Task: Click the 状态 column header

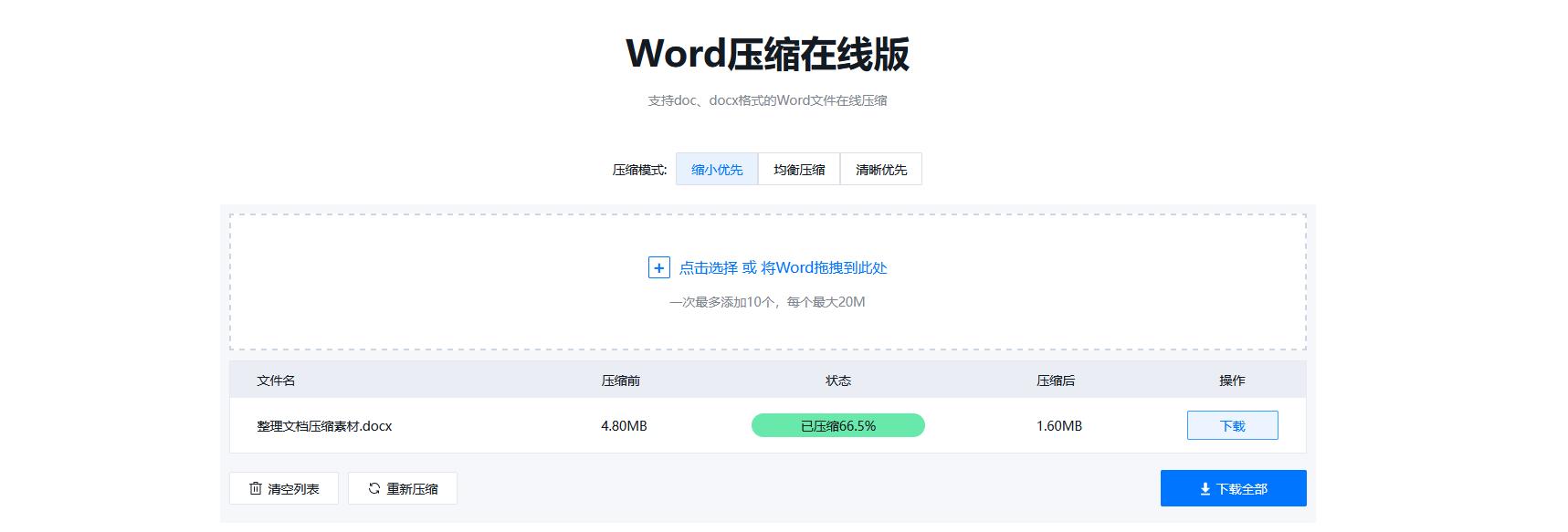Action: 838,381
